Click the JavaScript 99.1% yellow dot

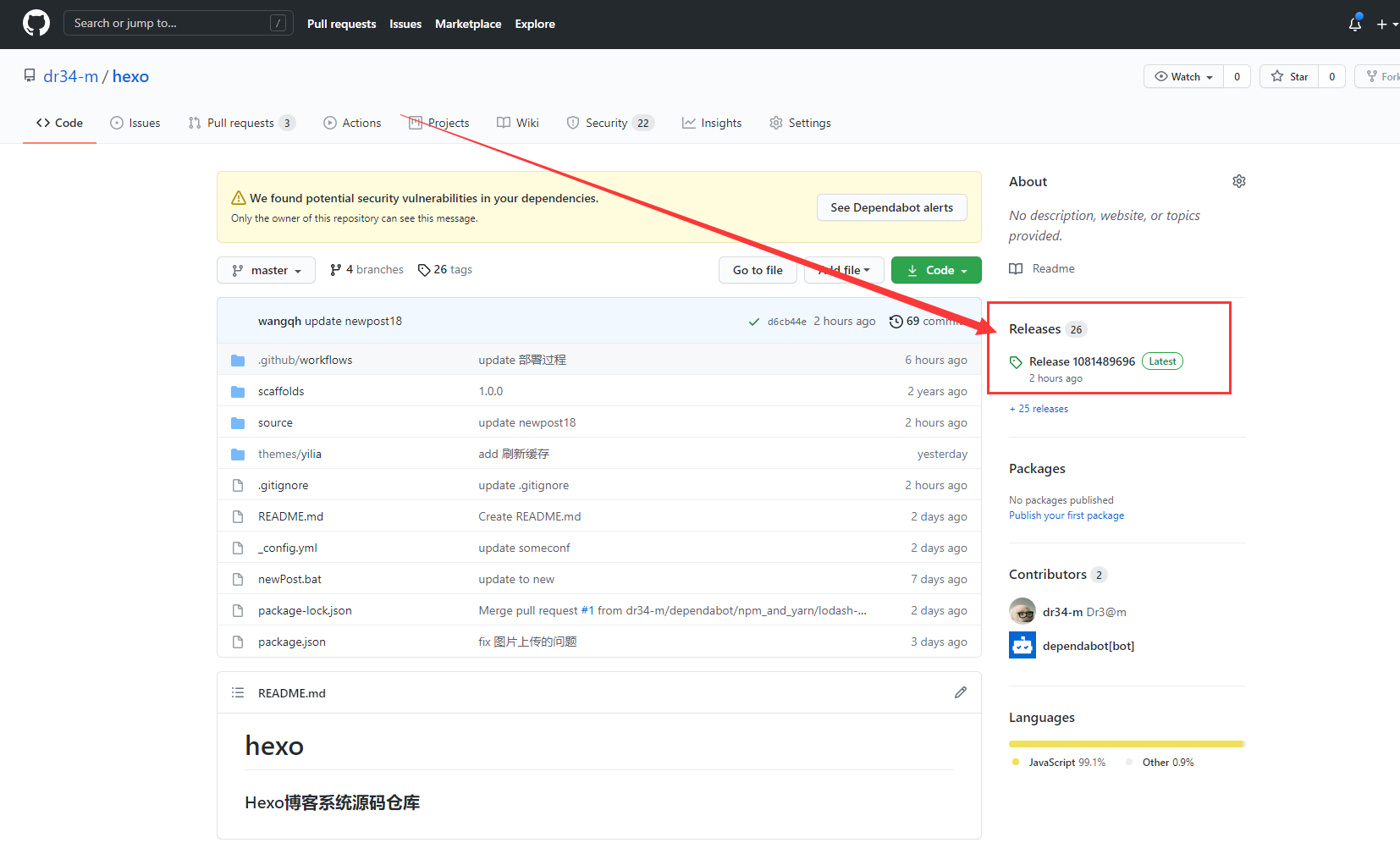pyautogui.click(x=1016, y=762)
